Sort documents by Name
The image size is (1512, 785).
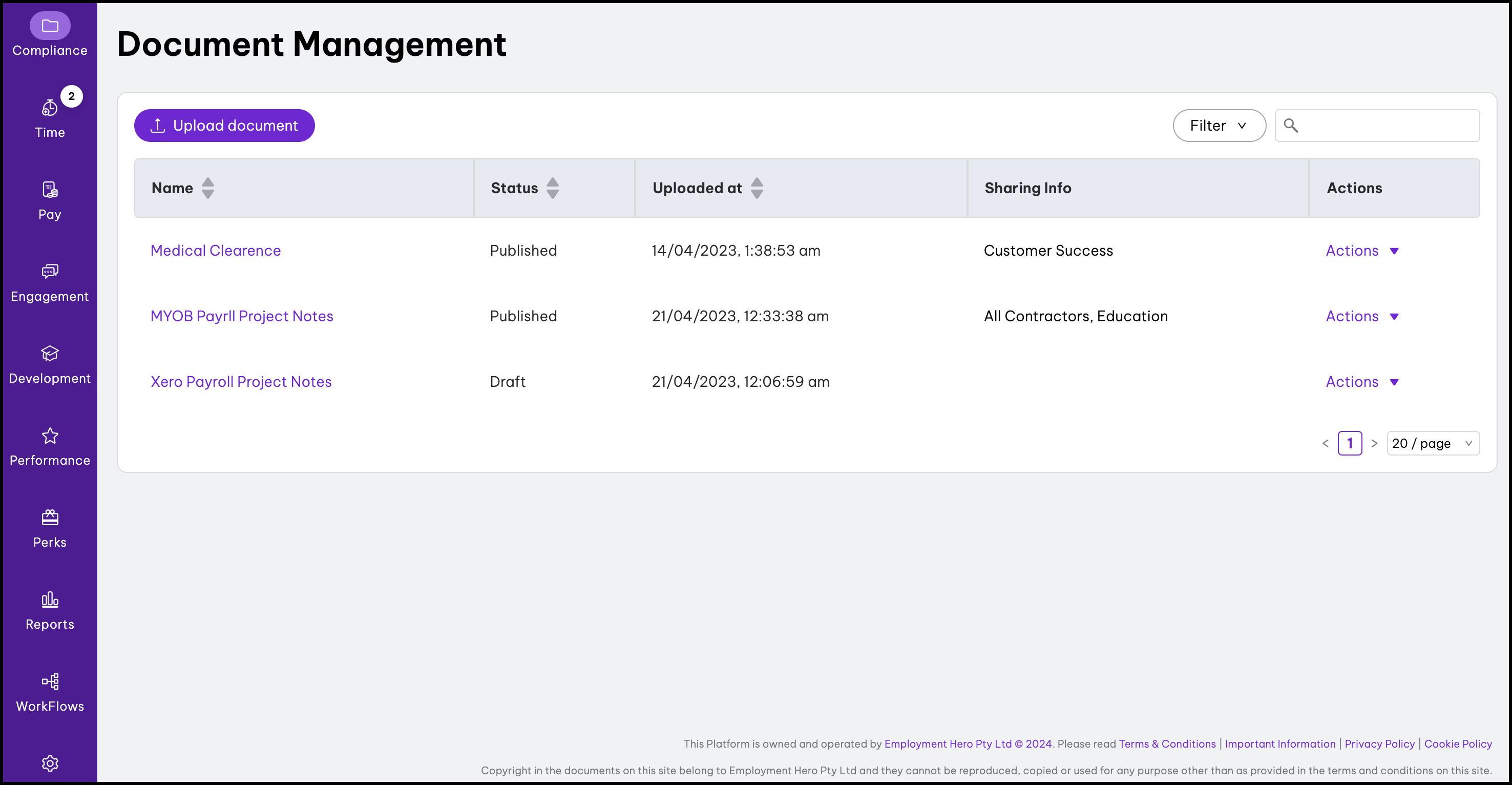point(208,188)
